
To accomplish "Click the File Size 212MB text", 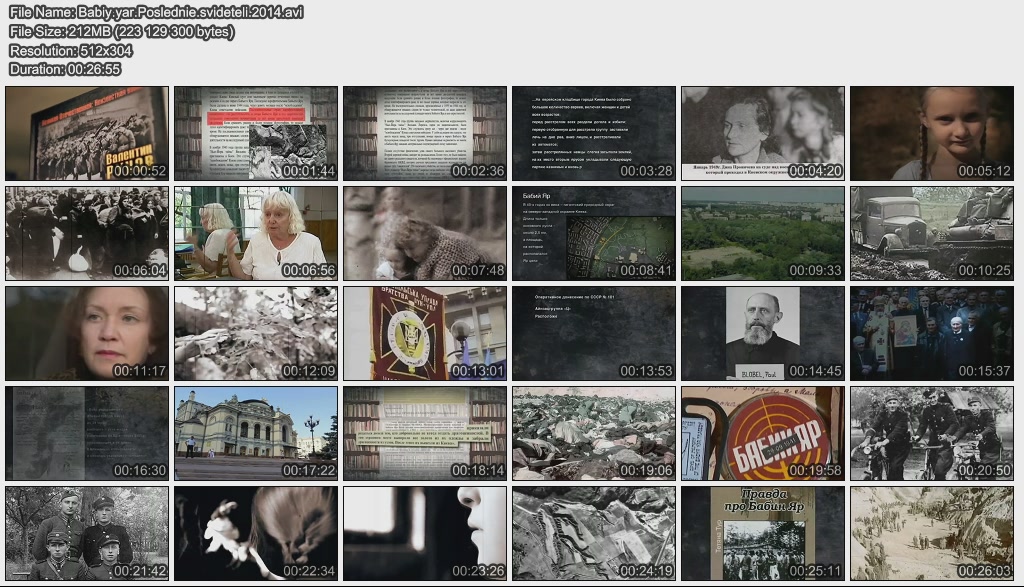I will pyautogui.click(x=122, y=32).
